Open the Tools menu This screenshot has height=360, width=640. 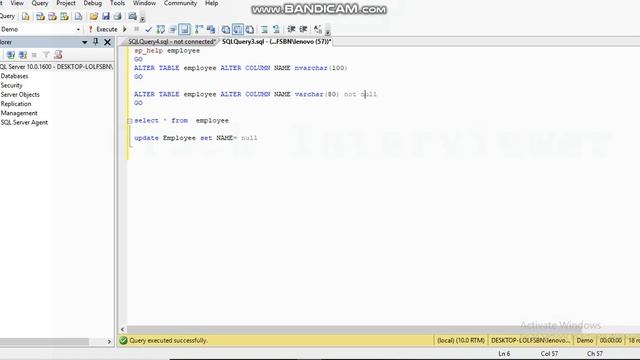(118, 3)
